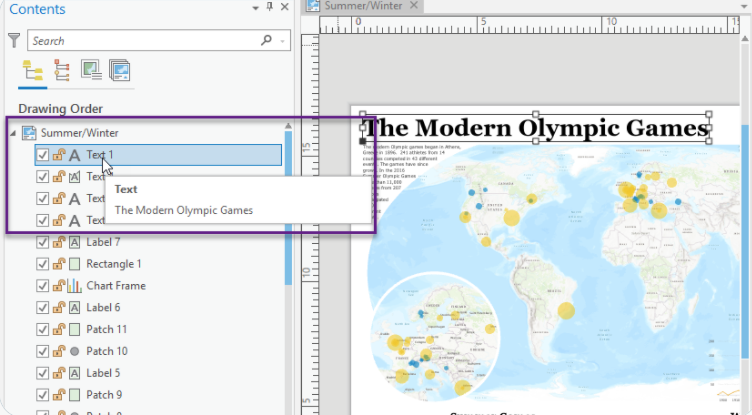This screenshot has width=752, height=415.
Task: Click the Contents pane vertical scrollbar
Action: (288, 206)
